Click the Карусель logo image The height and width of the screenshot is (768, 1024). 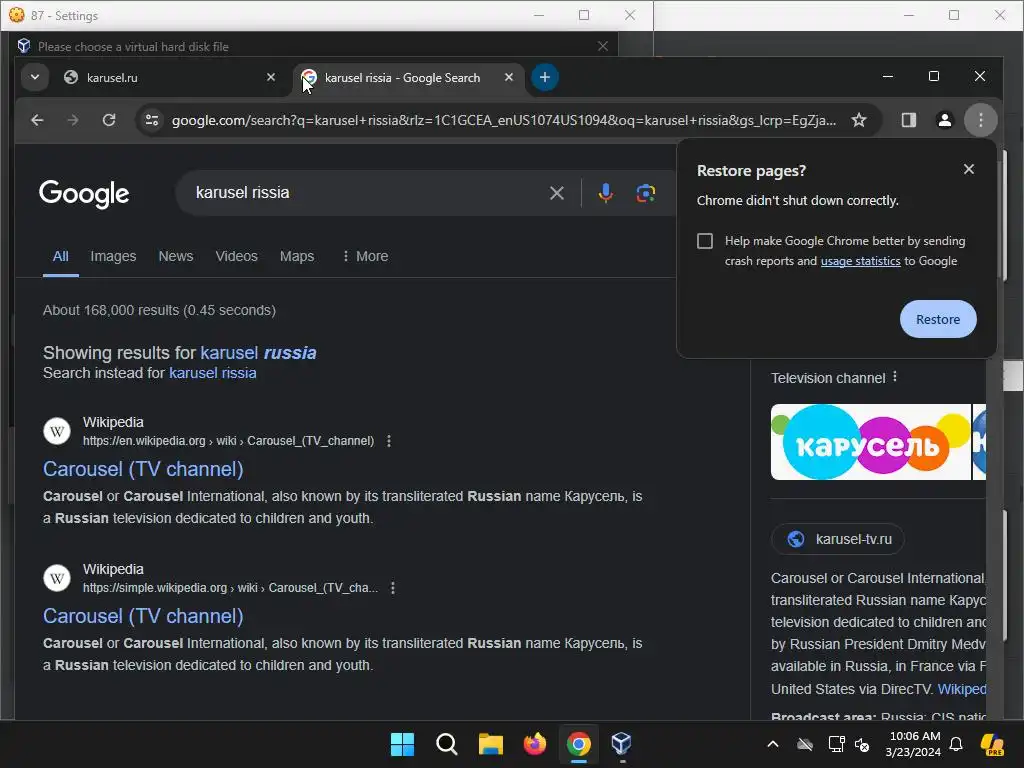[x=871, y=442]
